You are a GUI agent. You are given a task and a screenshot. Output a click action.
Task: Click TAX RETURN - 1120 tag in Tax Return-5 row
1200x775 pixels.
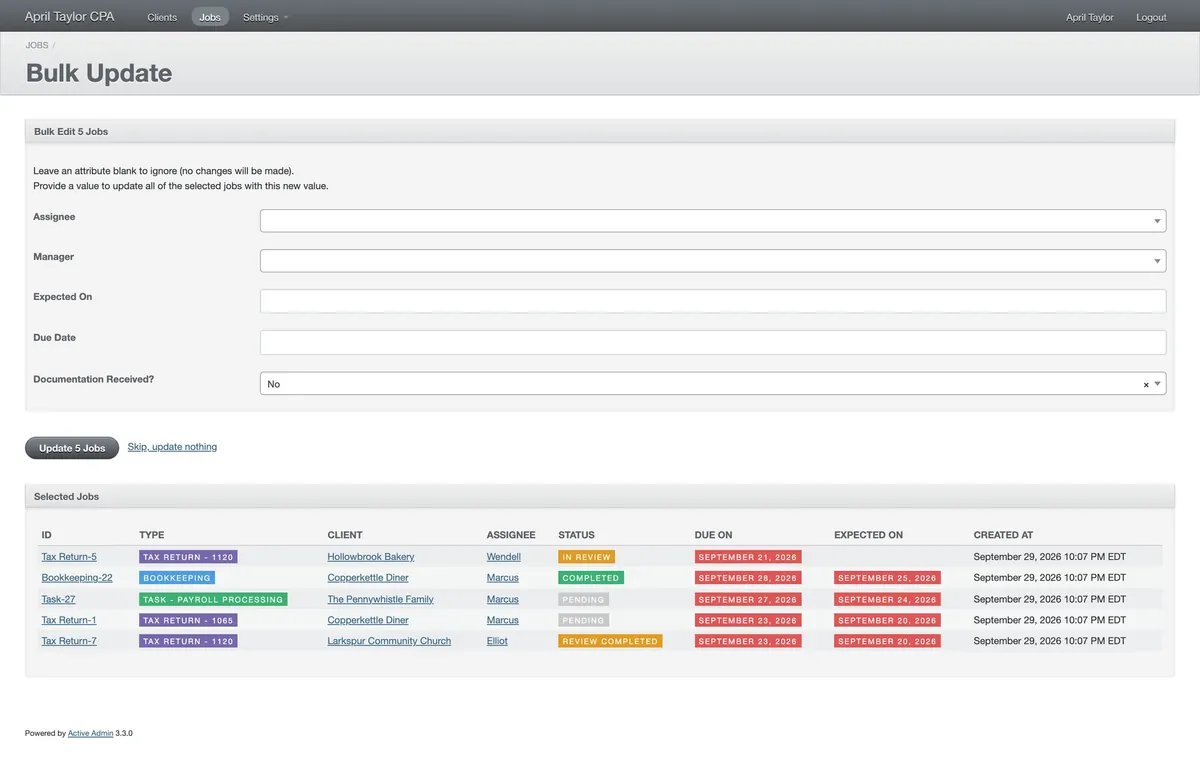point(188,557)
